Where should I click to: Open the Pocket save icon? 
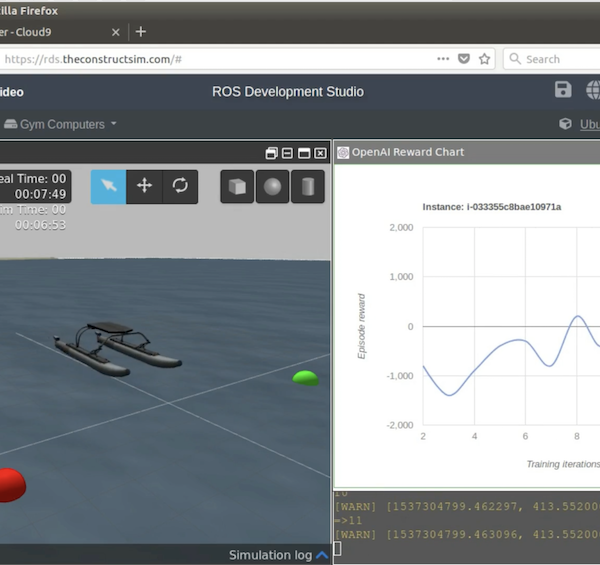[x=464, y=59]
